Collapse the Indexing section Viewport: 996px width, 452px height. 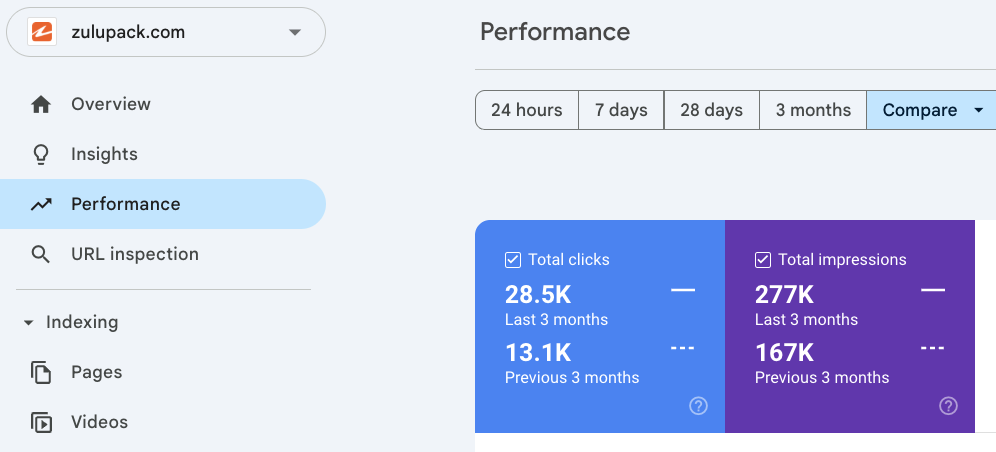click(x=28, y=323)
